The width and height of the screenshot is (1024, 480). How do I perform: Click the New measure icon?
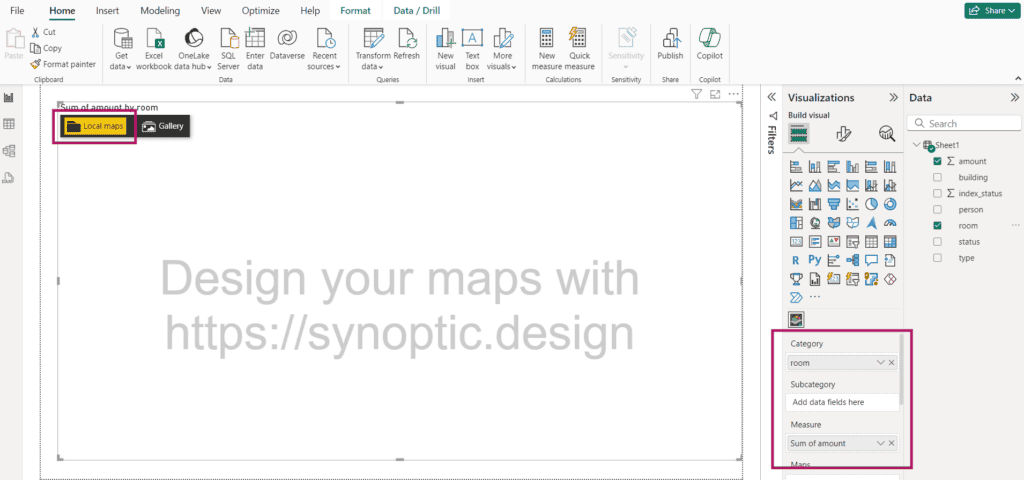pyautogui.click(x=547, y=39)
